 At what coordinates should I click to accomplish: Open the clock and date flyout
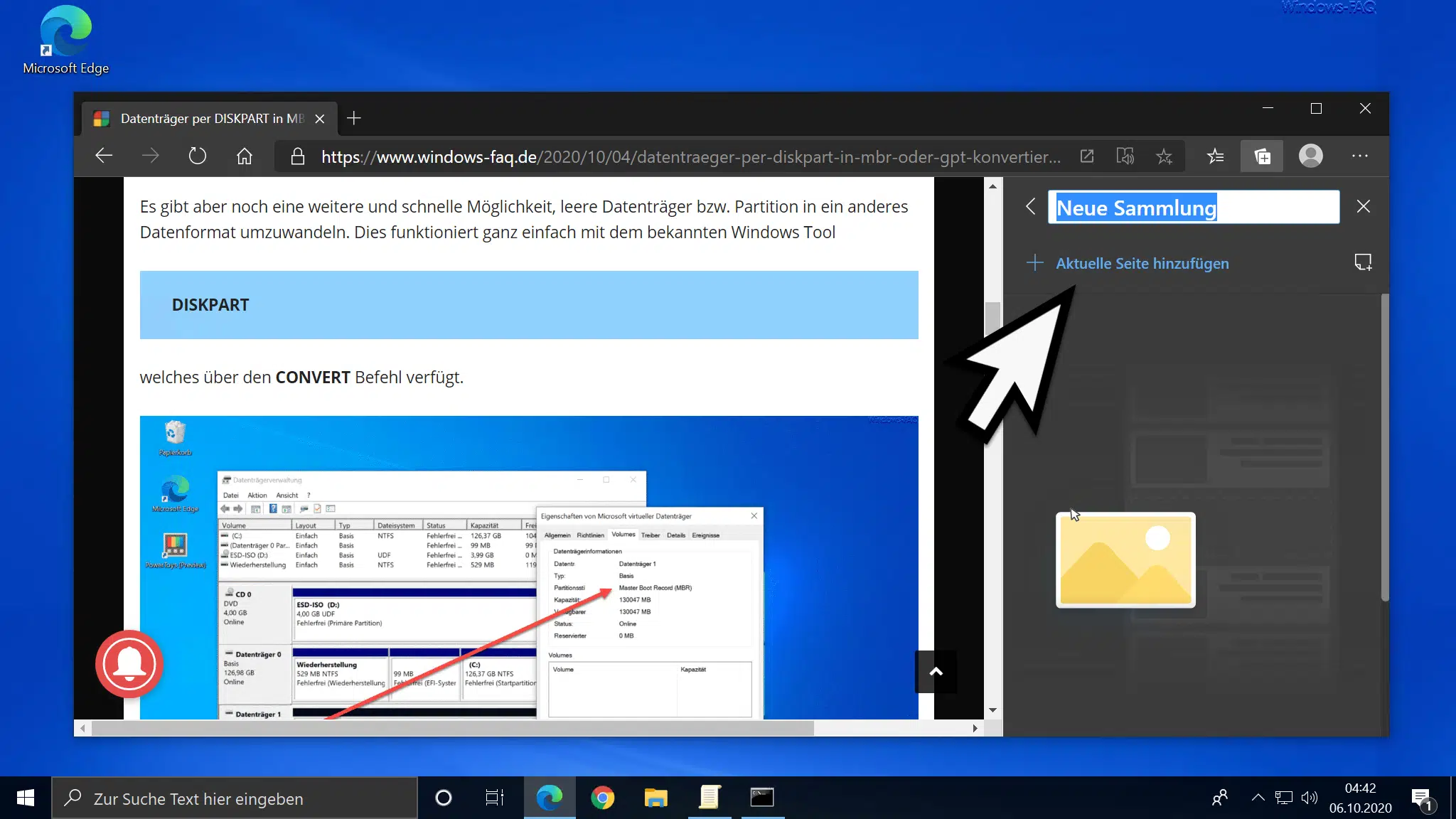pos(1360,798)
